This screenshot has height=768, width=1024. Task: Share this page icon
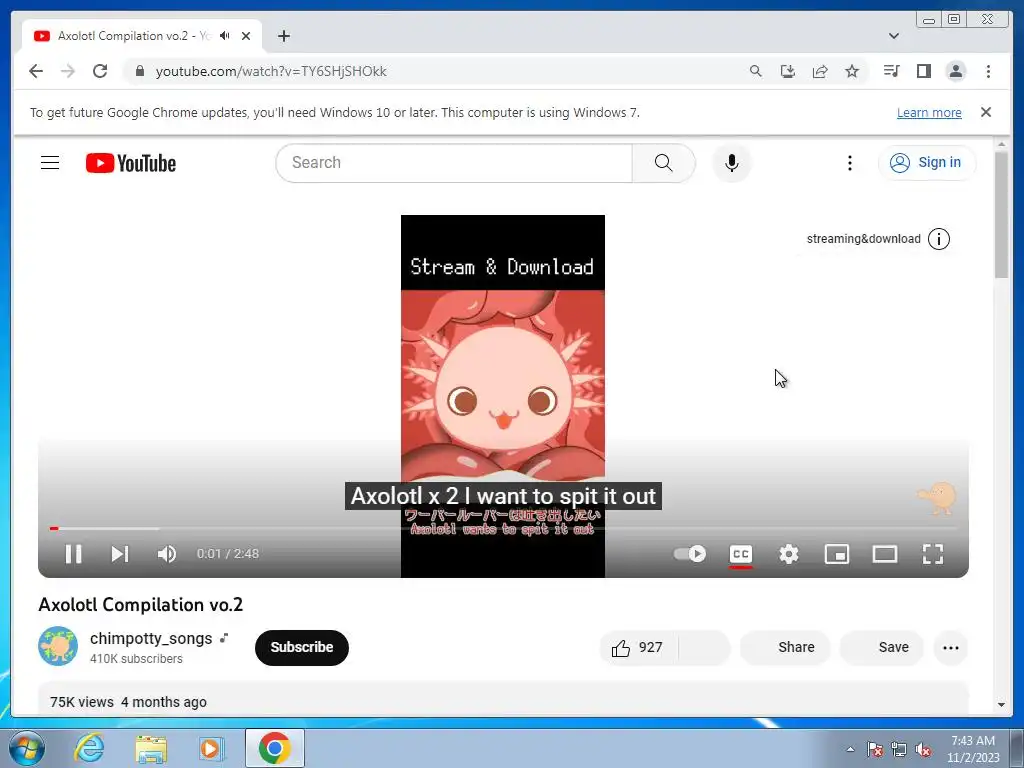point(820,71)
